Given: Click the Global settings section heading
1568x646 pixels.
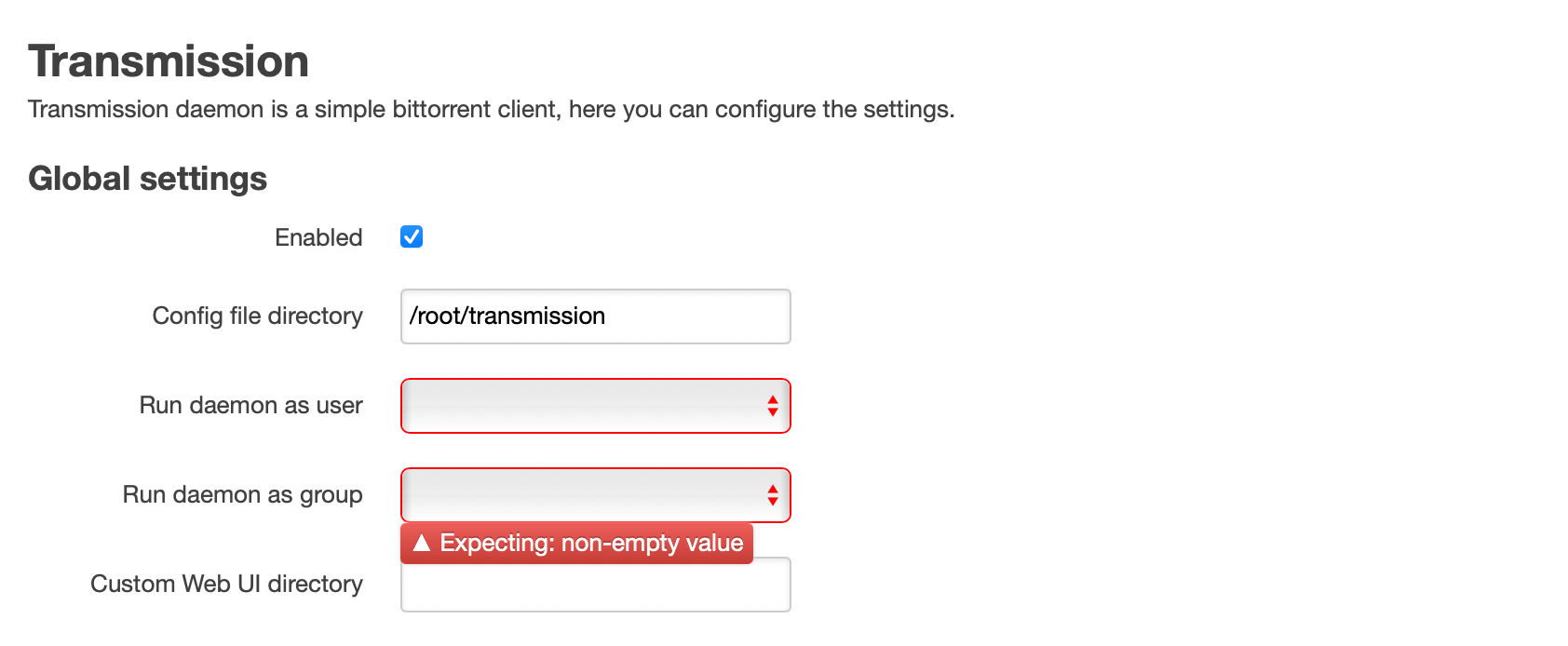Looking at the screenshot, I should [148, 179].
